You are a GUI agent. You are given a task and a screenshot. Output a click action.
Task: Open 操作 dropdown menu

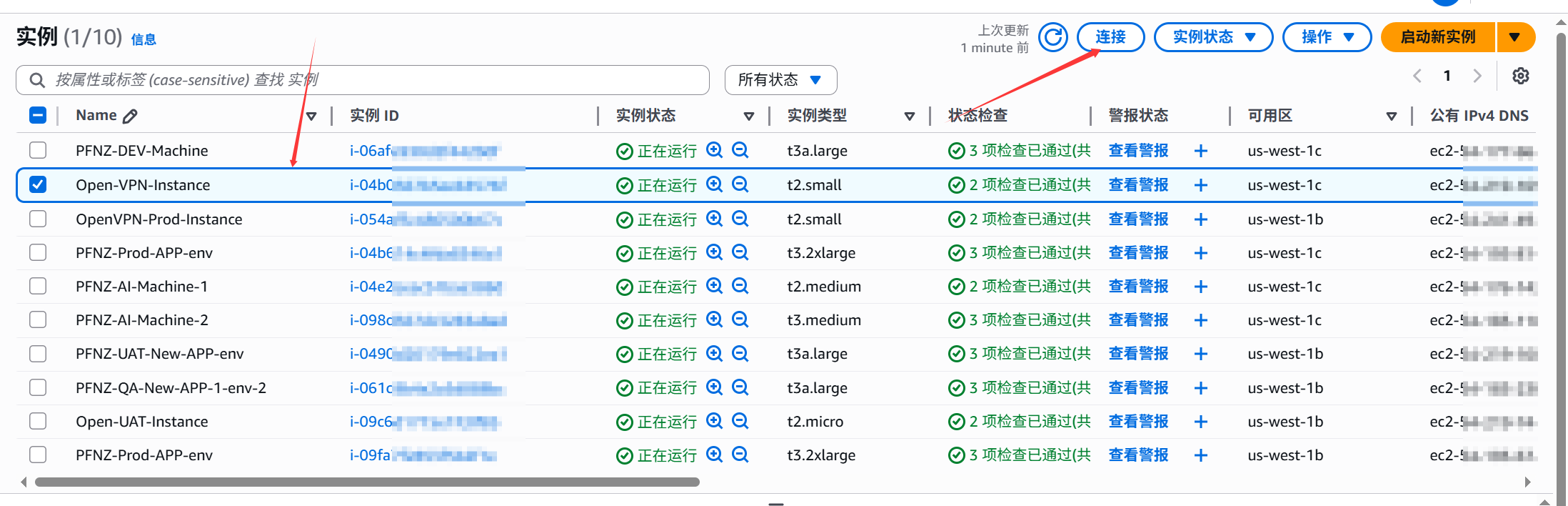click(x=1327, y=37)
